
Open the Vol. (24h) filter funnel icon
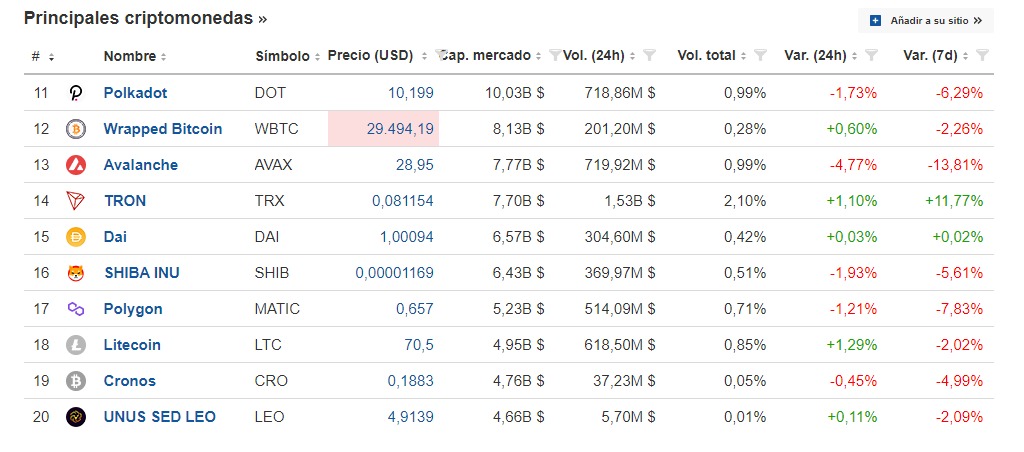point(649,56)
